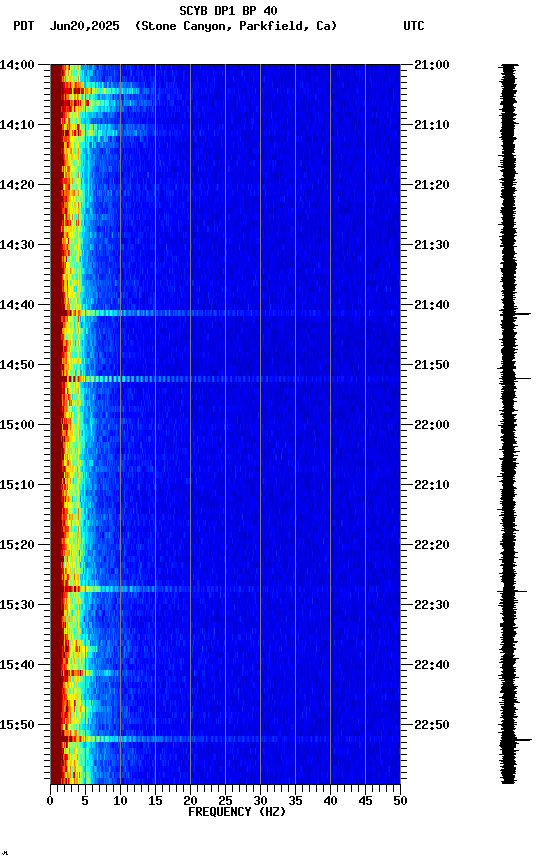This screenshot has width=552, height=864.
Task: Click the 22:50 UTC time label
Action: [432, 726]
